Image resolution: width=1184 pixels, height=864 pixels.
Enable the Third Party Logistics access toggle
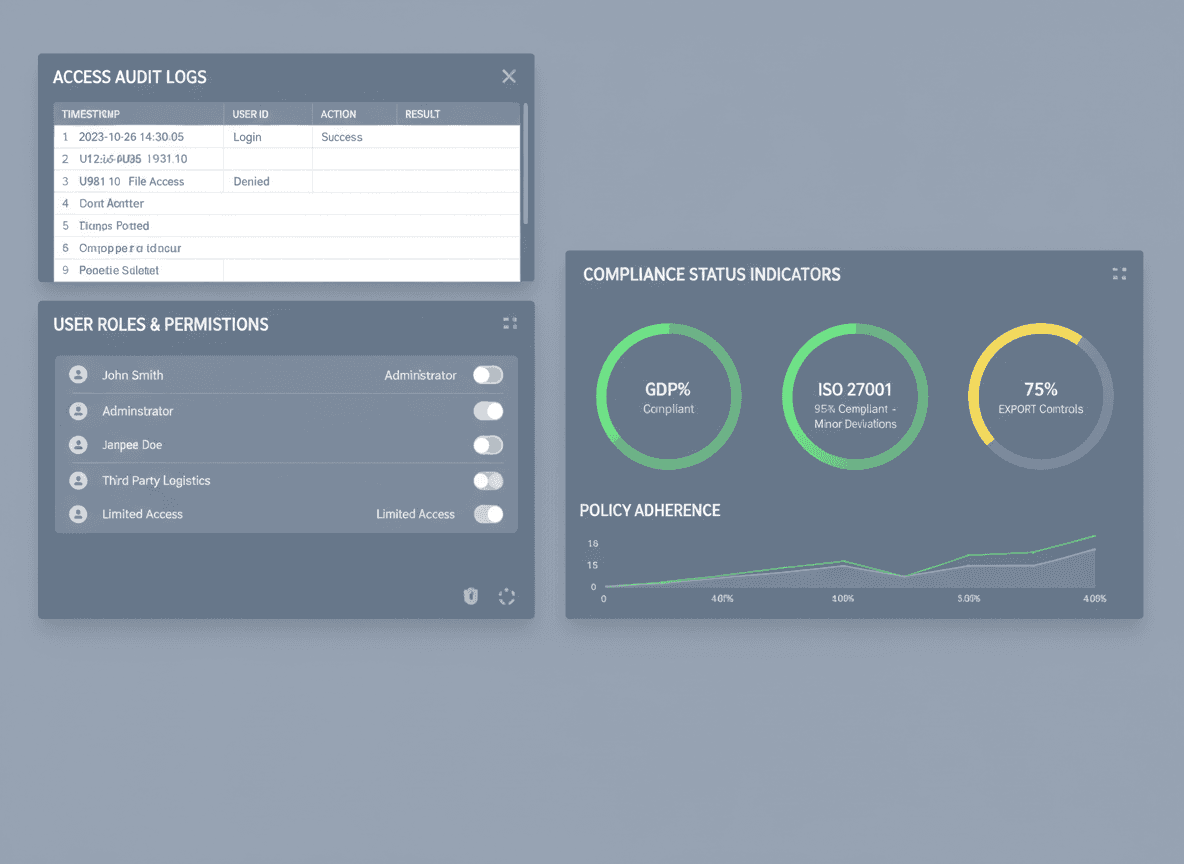pyautogui.click(x=487, y=480)
